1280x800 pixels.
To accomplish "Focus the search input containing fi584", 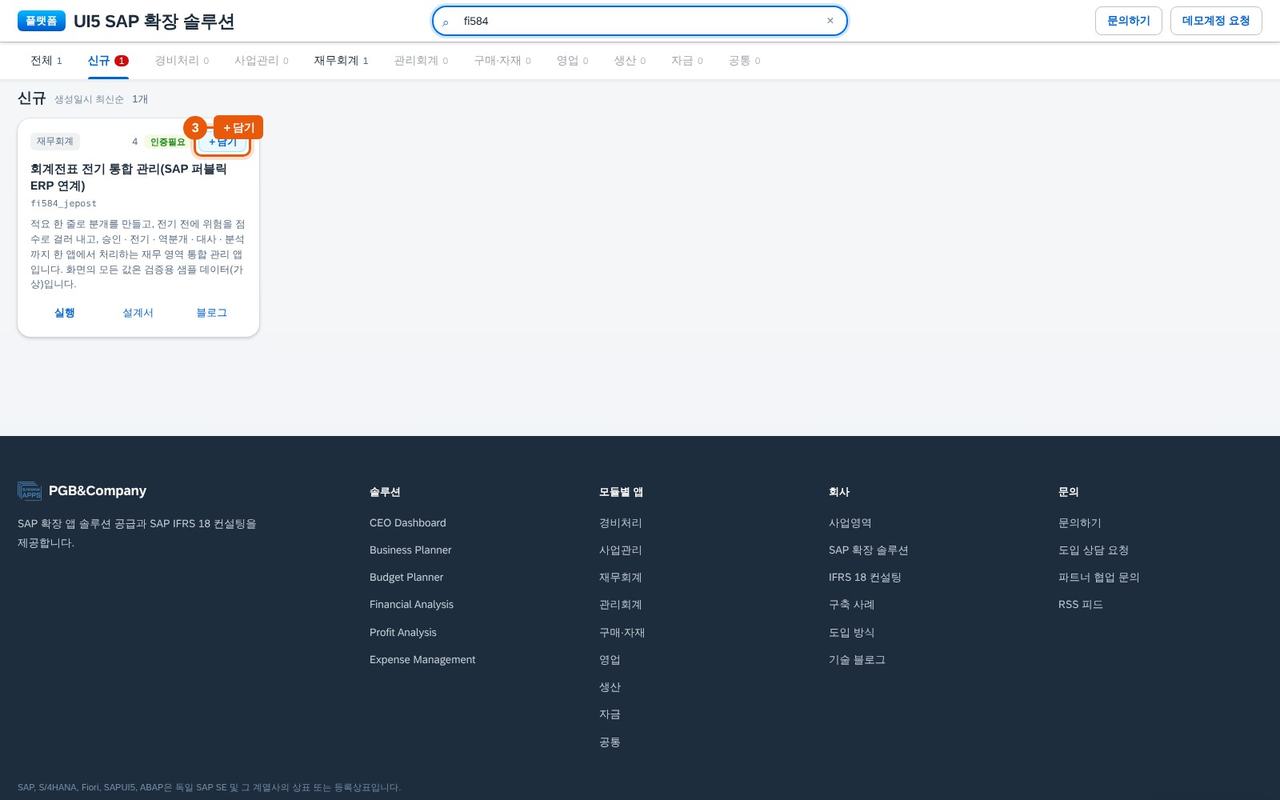I will point(640,21).
